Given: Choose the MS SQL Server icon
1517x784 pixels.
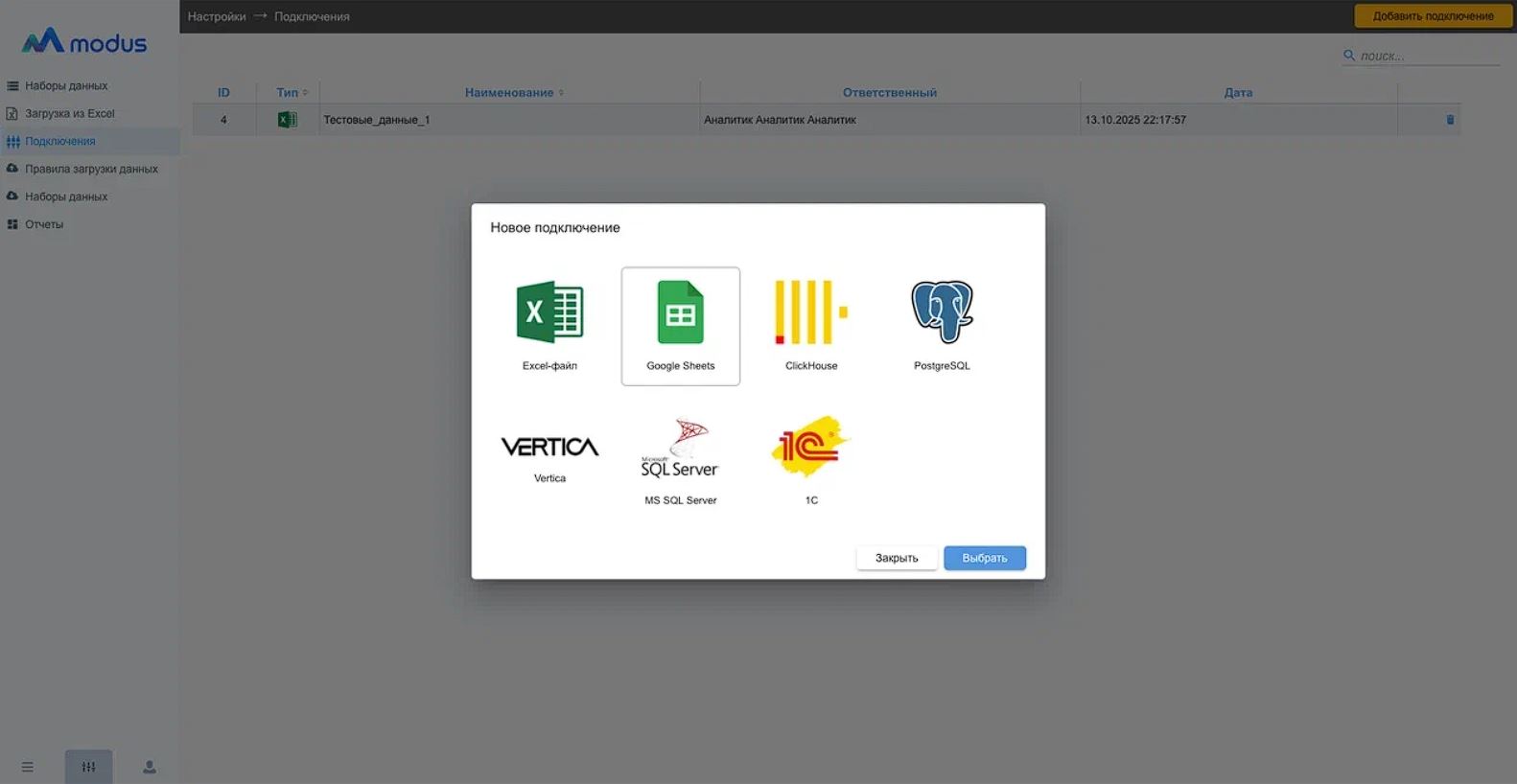Looking at the screenshot, I should pos(680,450).
